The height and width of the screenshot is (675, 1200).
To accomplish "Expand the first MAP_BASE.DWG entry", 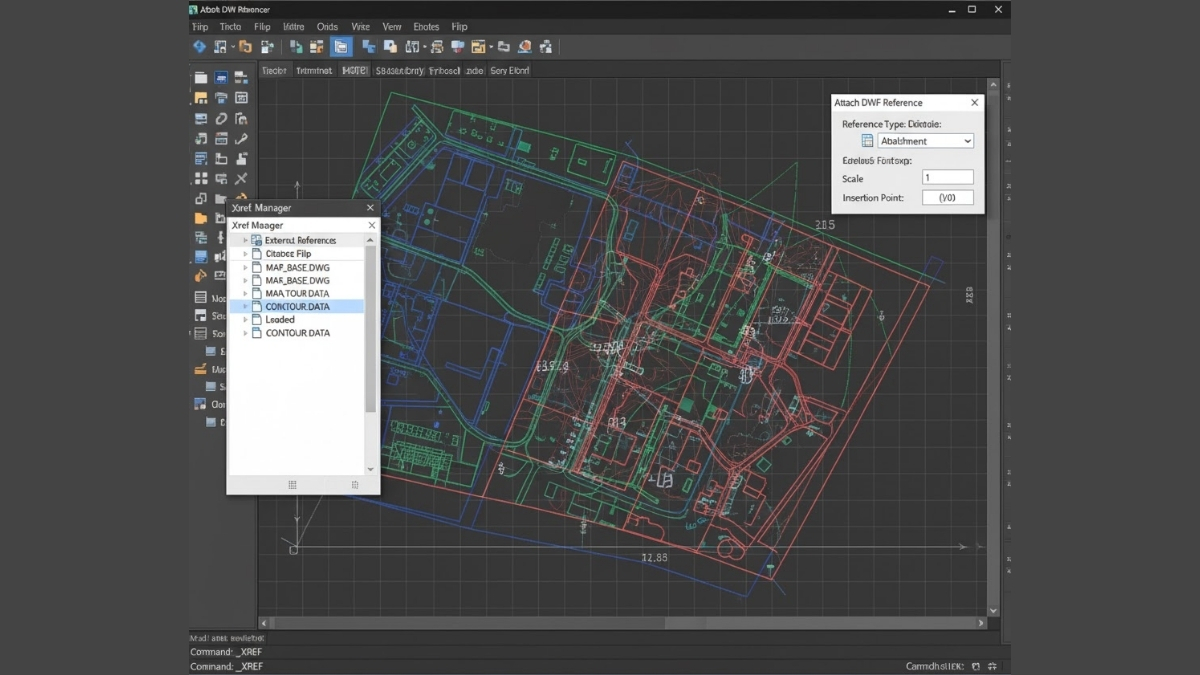I will (x=246, y=267).
